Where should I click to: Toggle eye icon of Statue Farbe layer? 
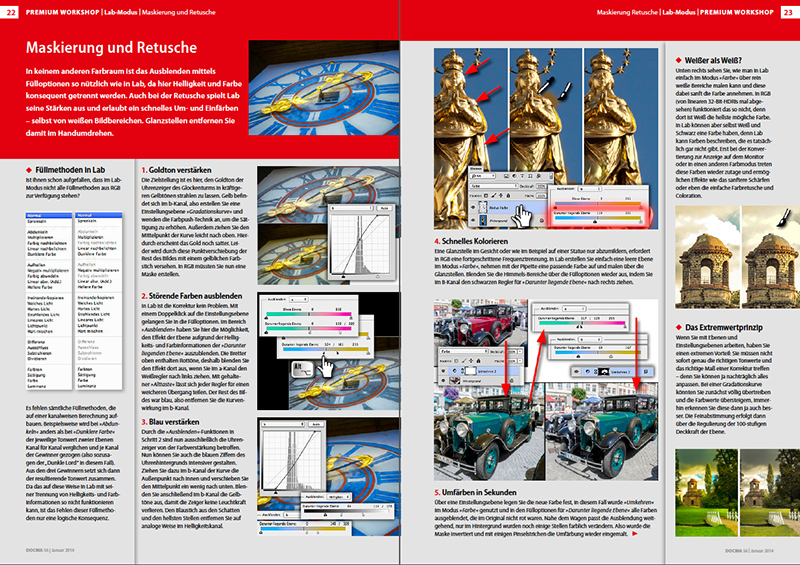[473, 207]
